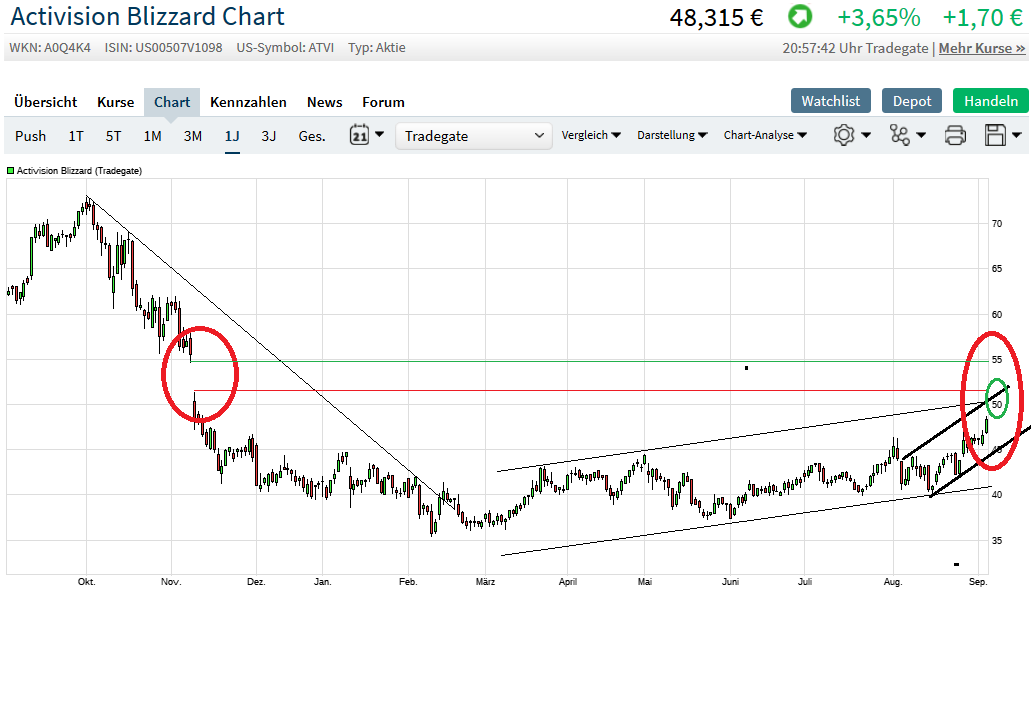Follow the Mehr Kurse link
The width and height of the screenshot is (1031, 702).
pos(981,48)
